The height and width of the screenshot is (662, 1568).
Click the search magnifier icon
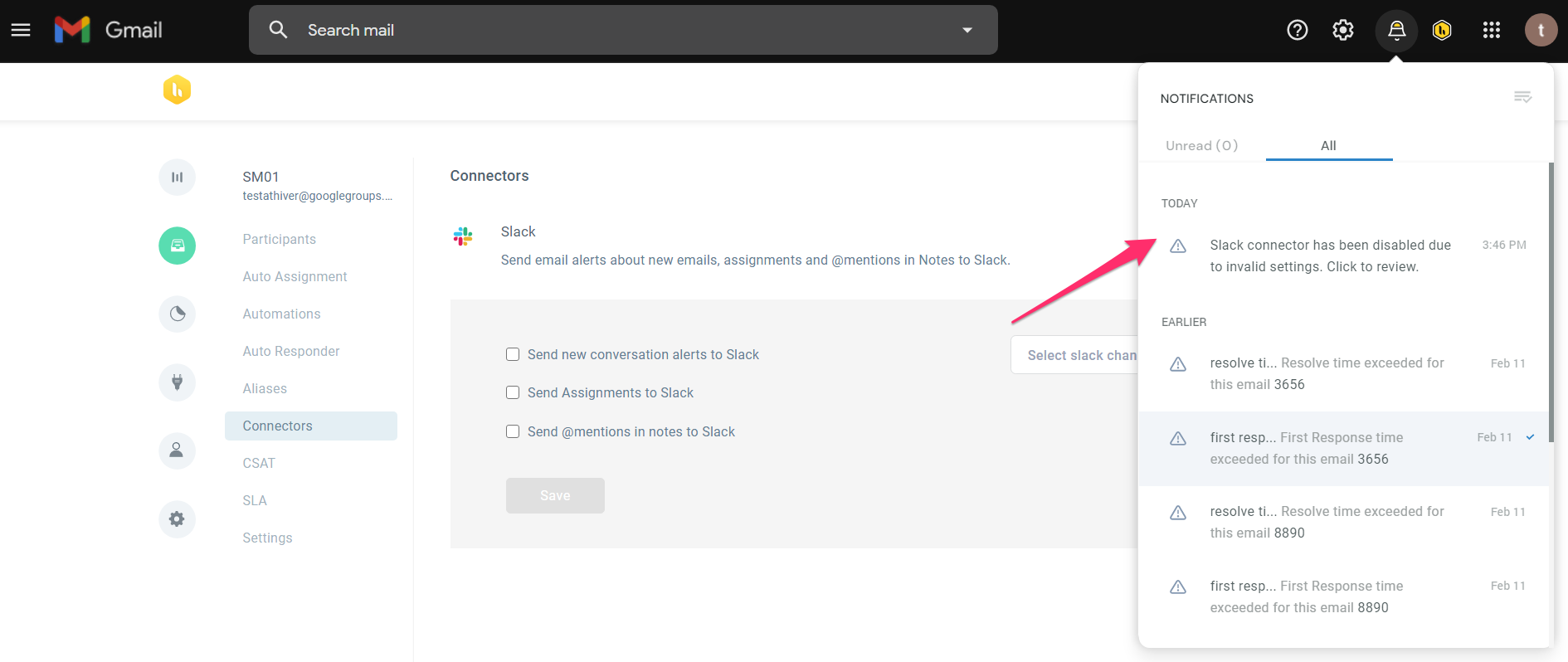point(278,30)
